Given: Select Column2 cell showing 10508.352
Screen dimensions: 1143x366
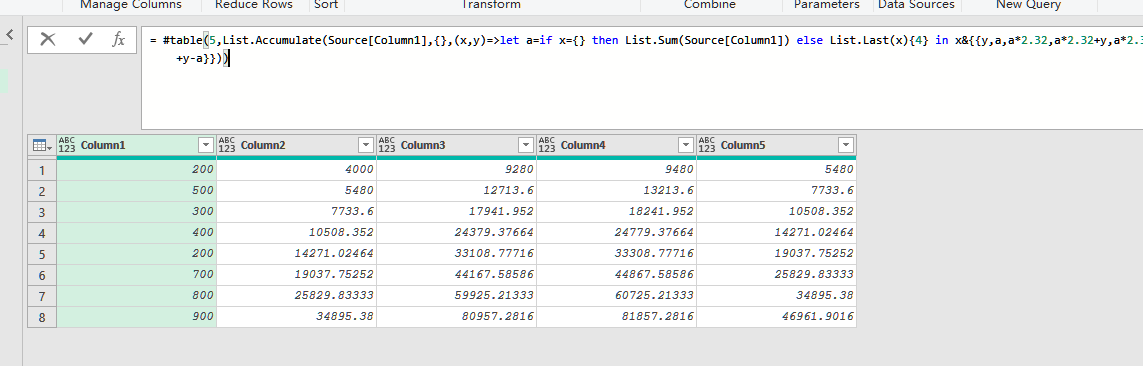Looking at the screenshot, I should tap(297, 233).
